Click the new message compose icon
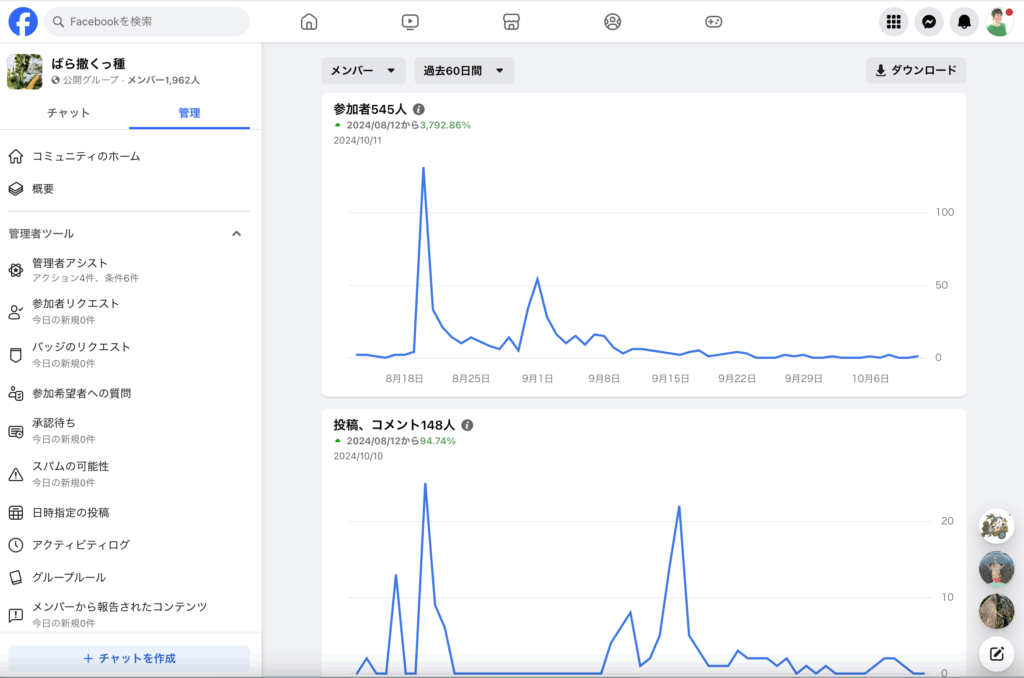Viewport: 1024px width, 678px height. click(x=996, y=654)
